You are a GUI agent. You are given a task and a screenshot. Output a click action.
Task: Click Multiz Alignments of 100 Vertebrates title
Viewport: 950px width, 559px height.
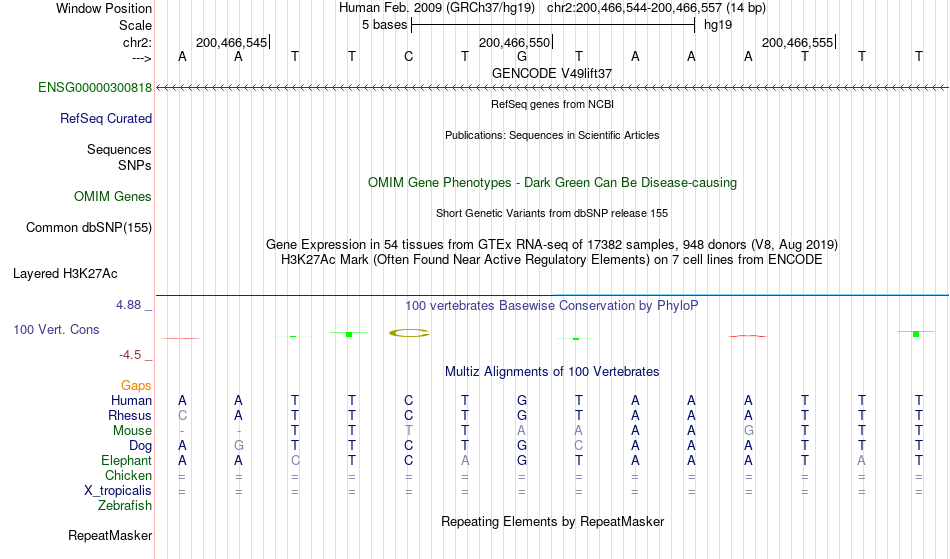(552, 371)
